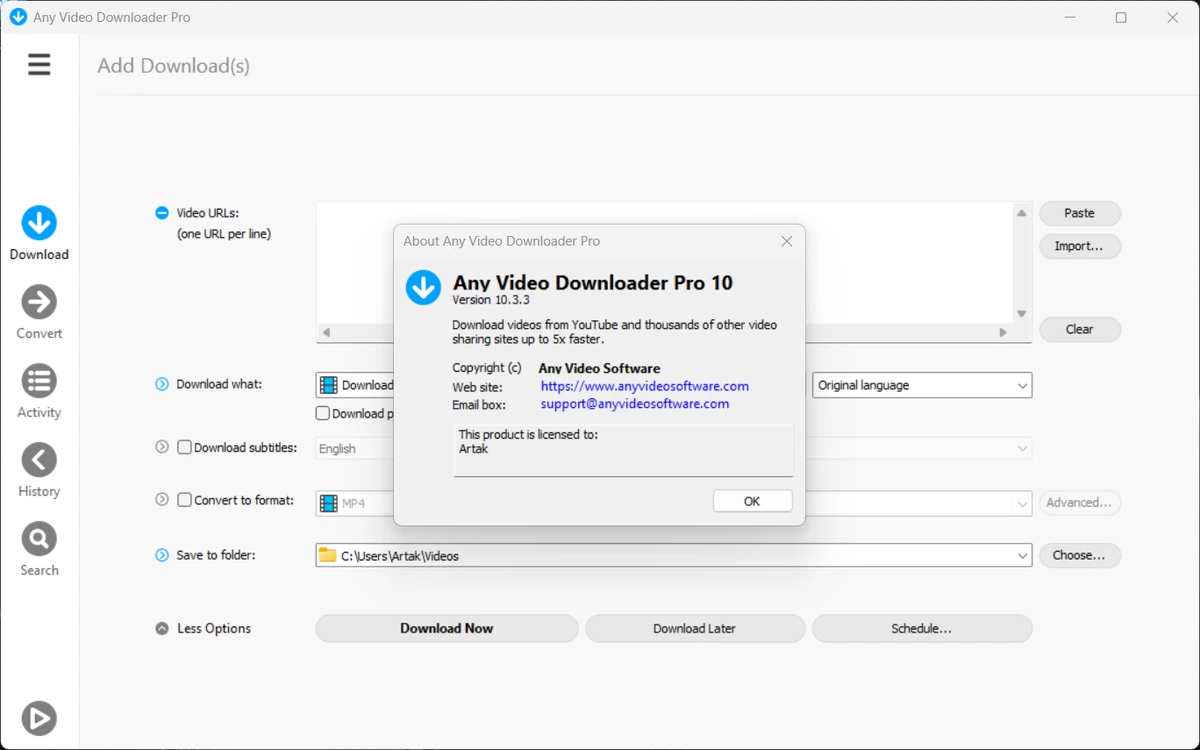Go to the Convert section
This screenshot has height=750, width=1200.
pos(39,312)
